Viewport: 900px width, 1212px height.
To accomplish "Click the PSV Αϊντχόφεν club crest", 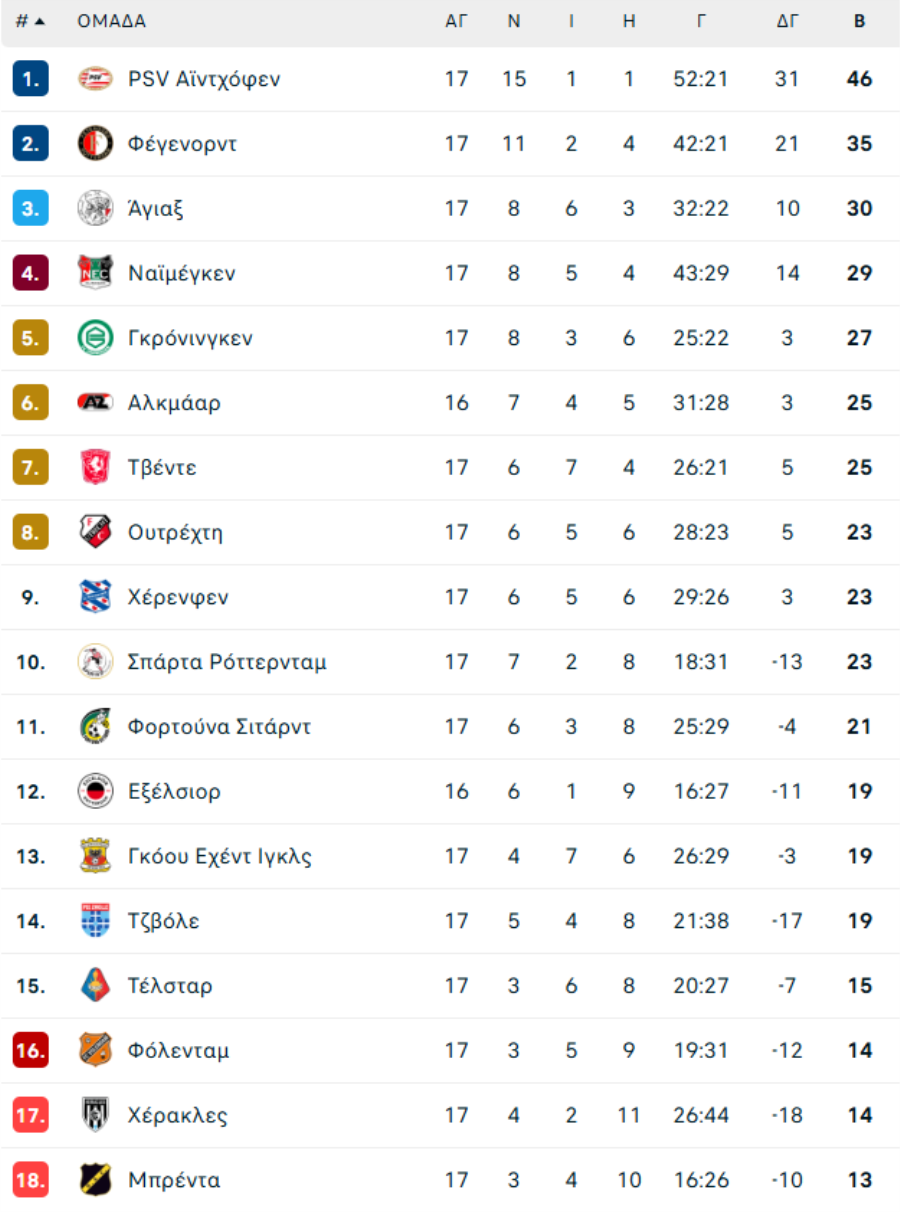I will click(x=95, y=79).
